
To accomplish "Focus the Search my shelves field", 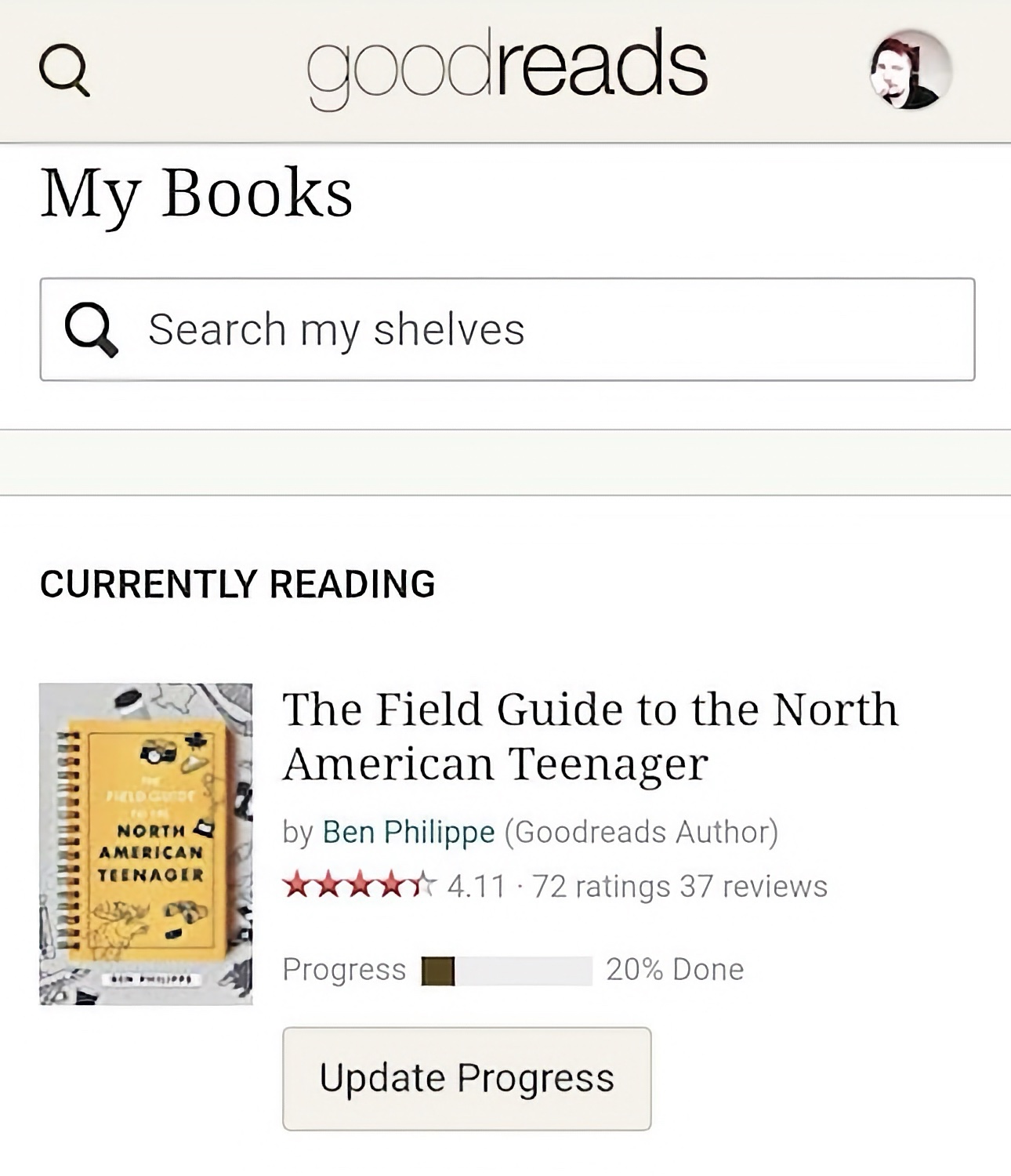I will 507,329.
